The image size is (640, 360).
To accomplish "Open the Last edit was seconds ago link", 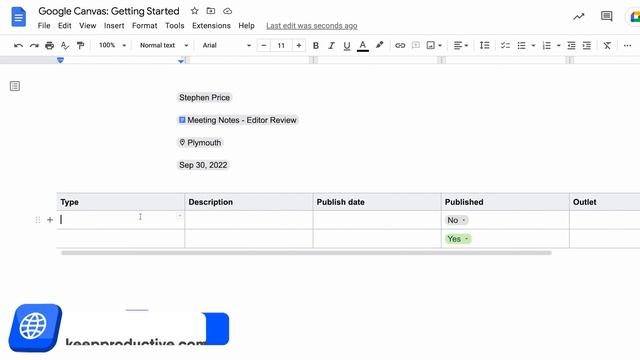I will pos(312,26).
